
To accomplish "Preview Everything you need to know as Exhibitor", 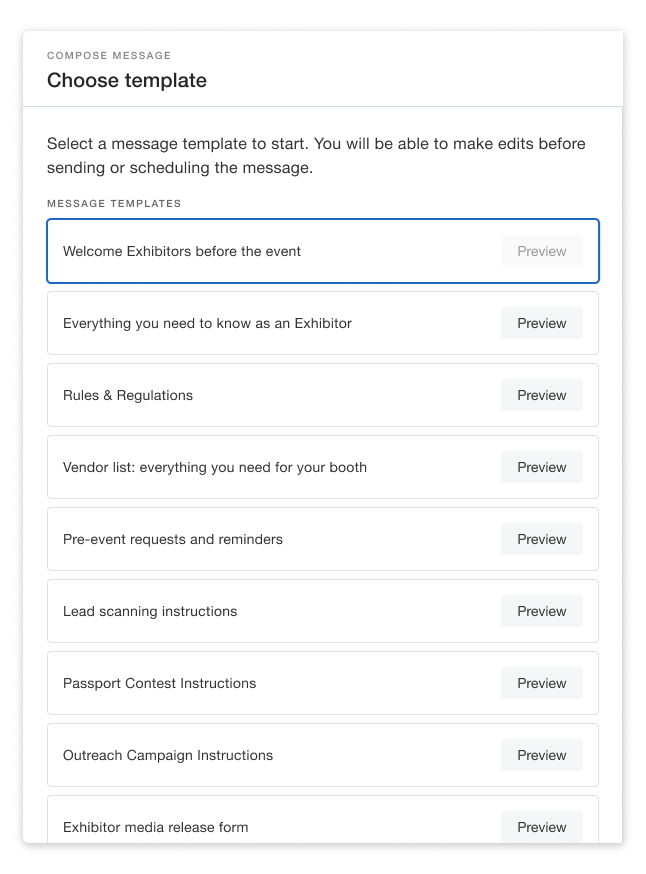I will tap(541, 323).
